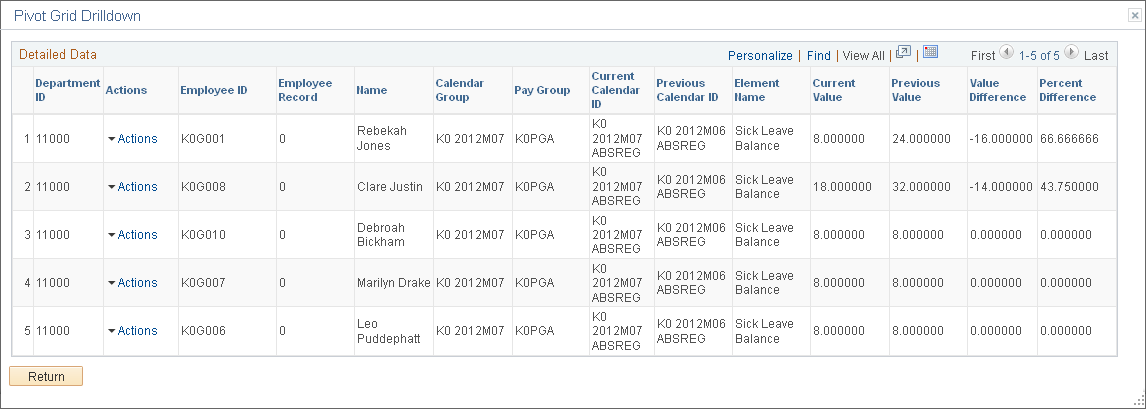The height and width of the screenshot is (409, 1146).
Task: Click the Find link
Action: 819,56
